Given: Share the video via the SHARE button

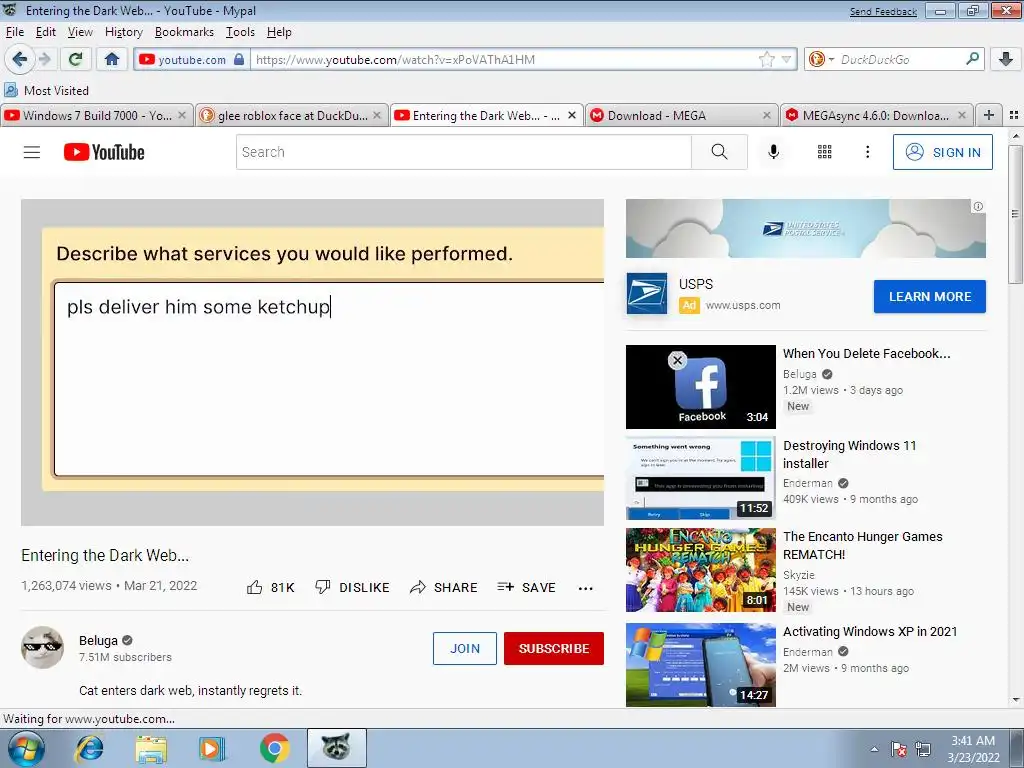Looking at the screenshot, I should (443, 587).
